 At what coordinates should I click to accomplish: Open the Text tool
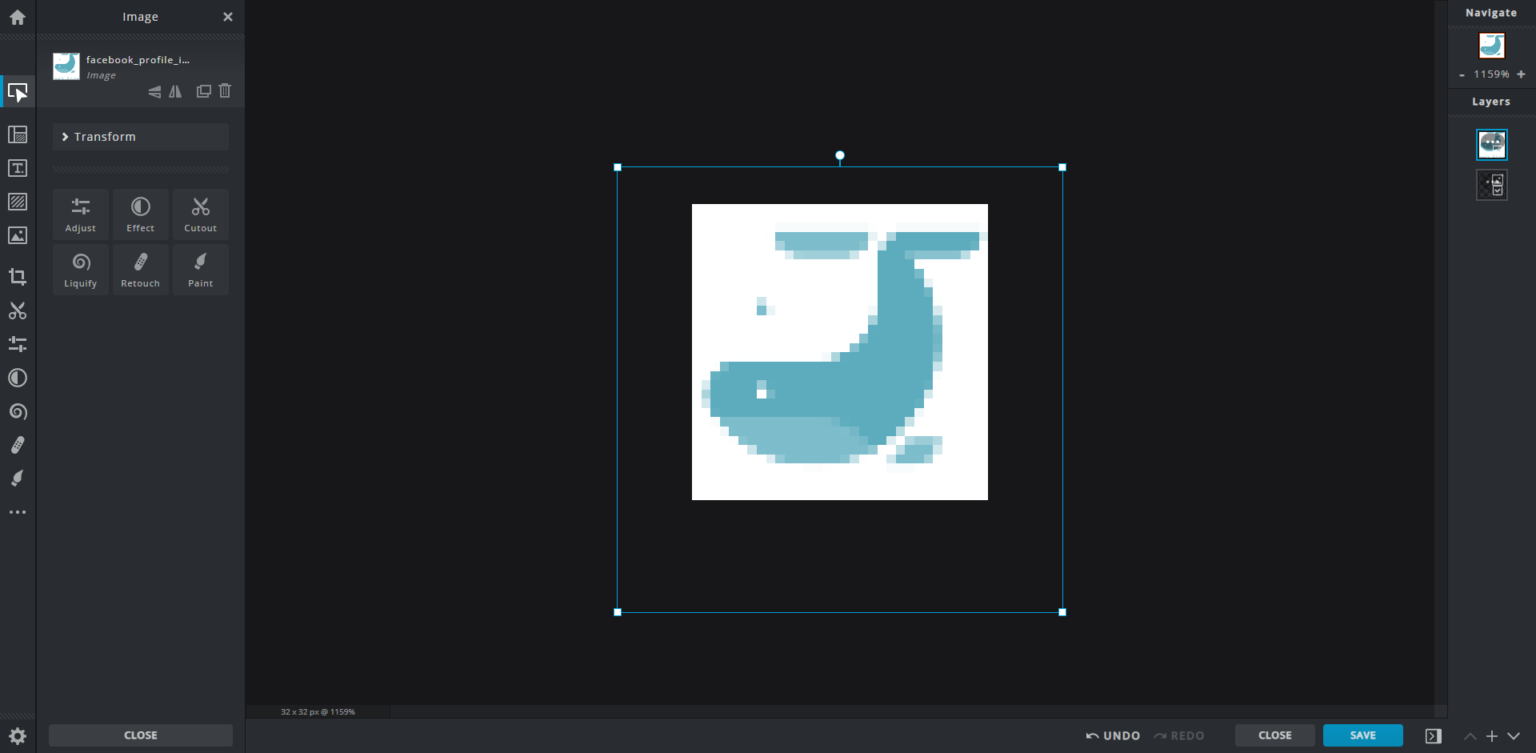[17, 167]
